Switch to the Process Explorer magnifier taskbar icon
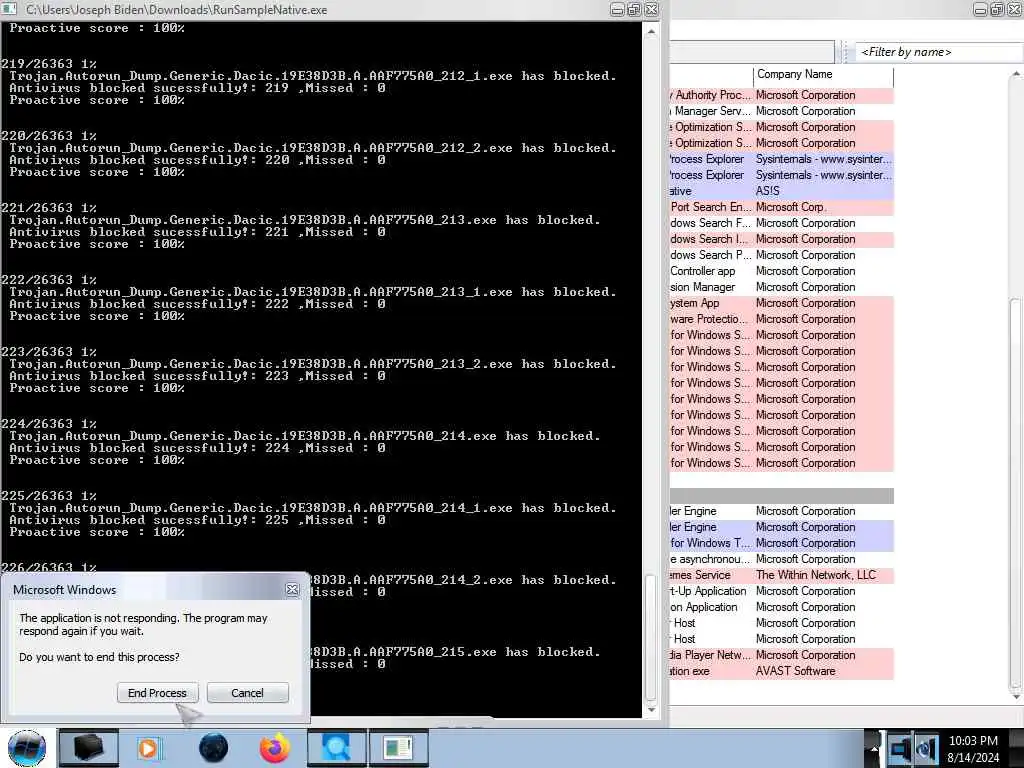 [336, 748]
